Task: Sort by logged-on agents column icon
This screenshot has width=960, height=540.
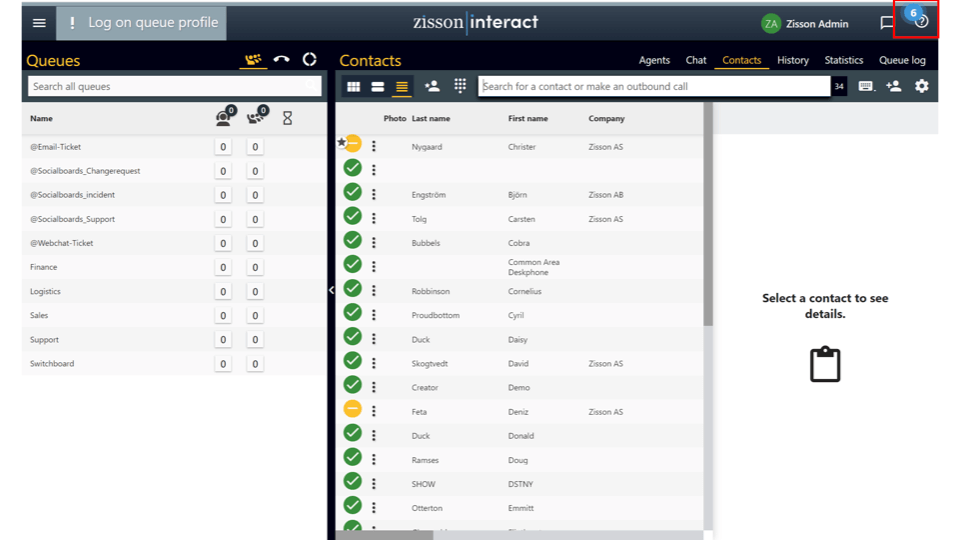Action: [225, 116]
